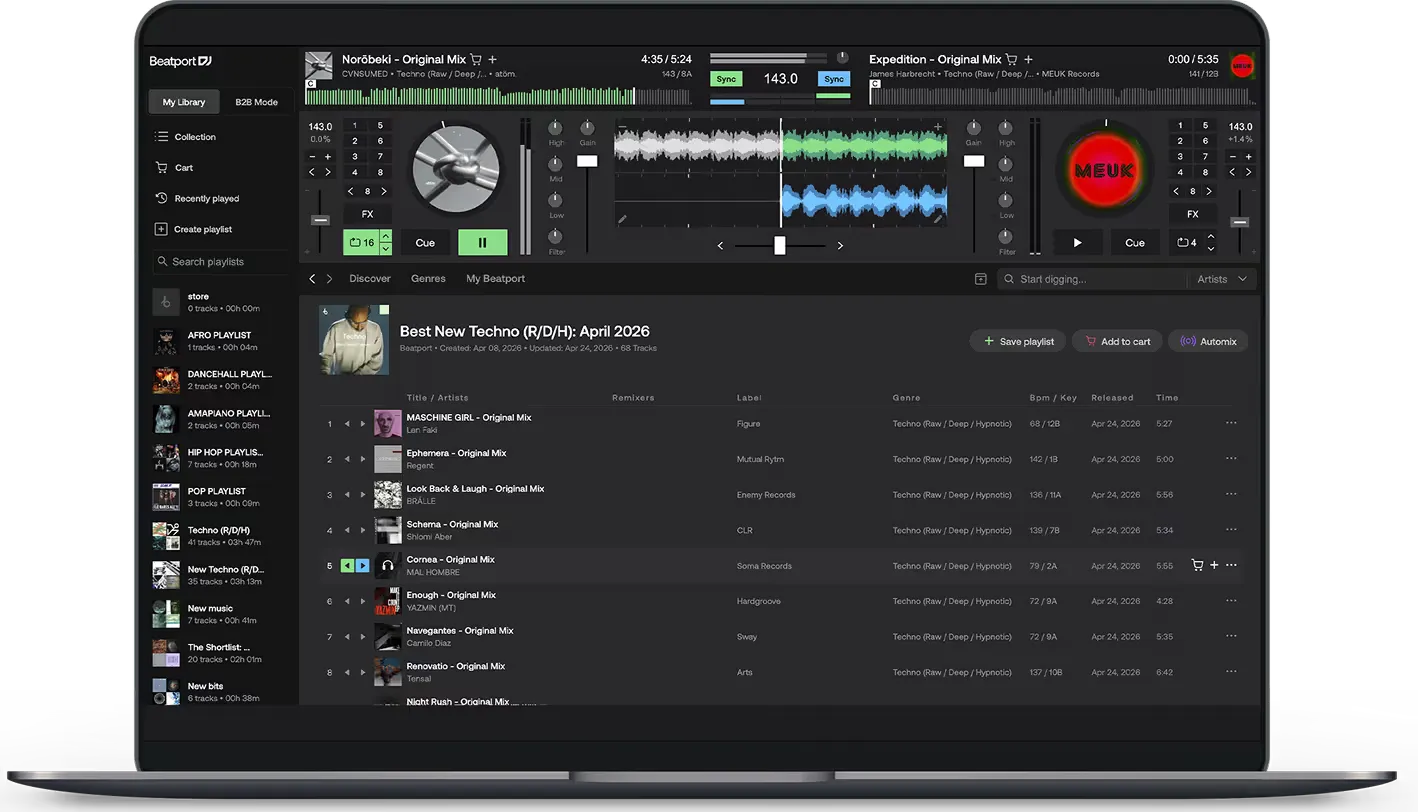Click left deck beat-jump right chevron next to 8
The height and width of the screenshot is (812, 1418).
384,191
